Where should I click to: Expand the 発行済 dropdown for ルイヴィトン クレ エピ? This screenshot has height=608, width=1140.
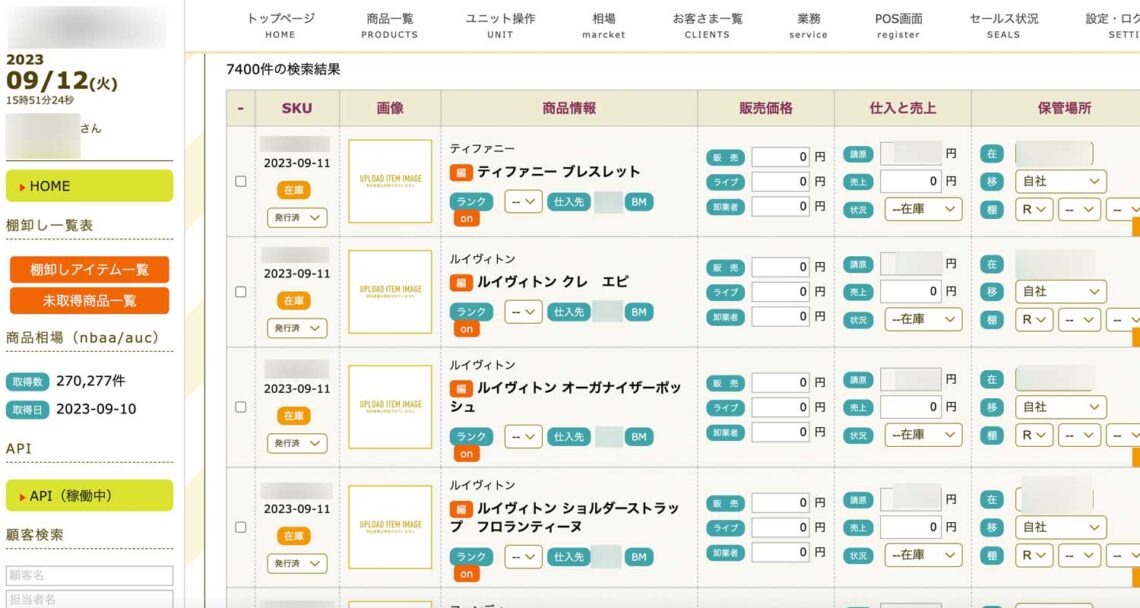(x=297, y=328)
